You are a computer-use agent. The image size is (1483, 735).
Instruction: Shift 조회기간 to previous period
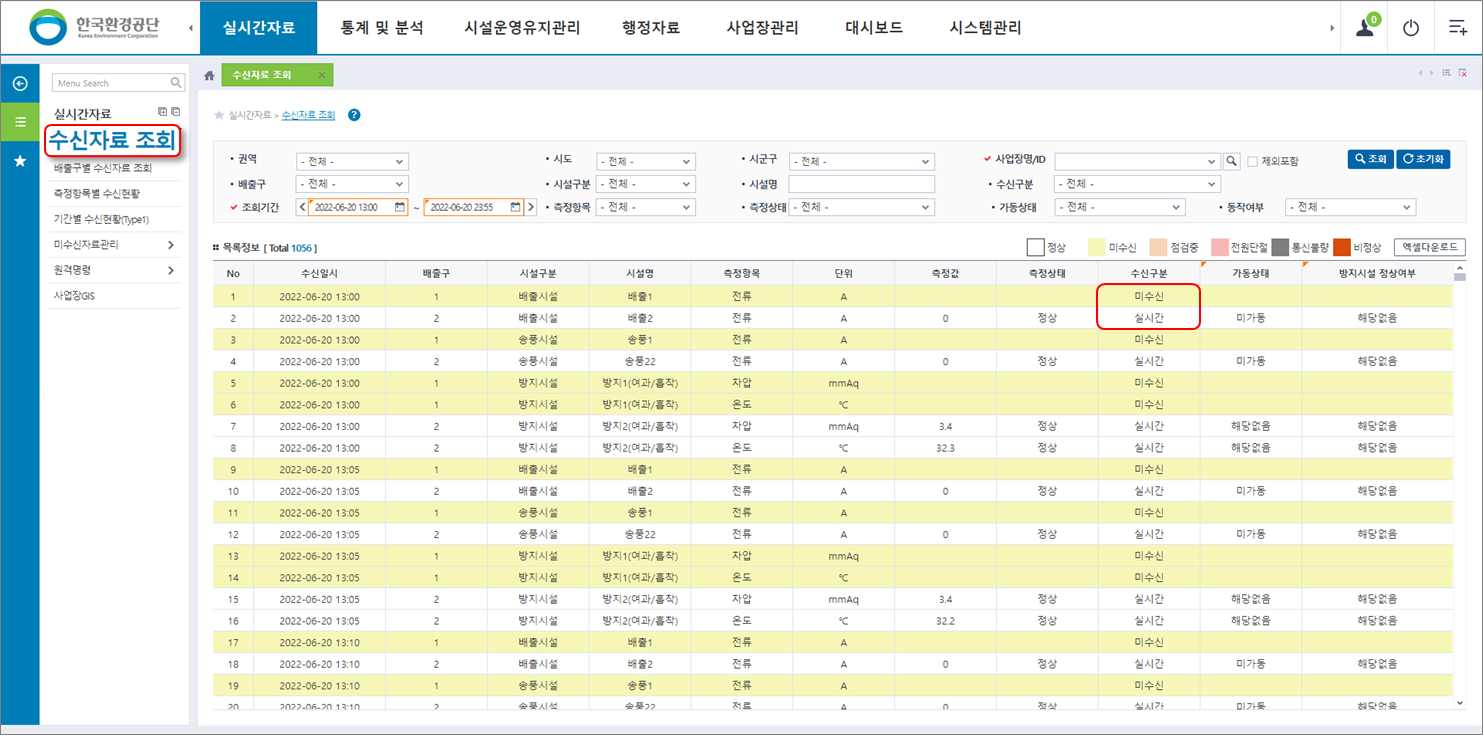301,207
